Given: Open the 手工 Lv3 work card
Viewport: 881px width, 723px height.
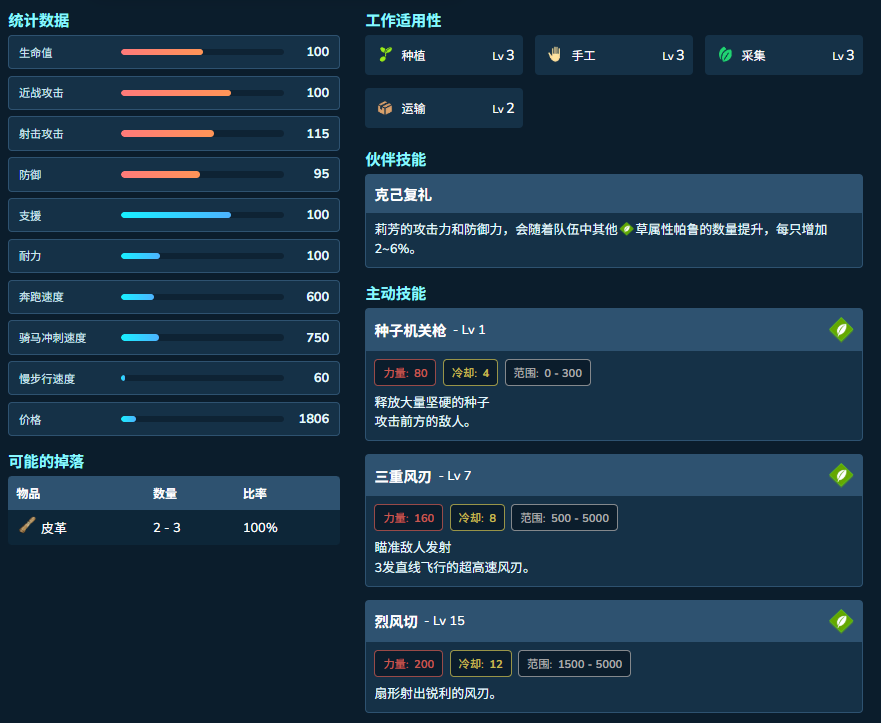Looking at the screenshot, I should (614, 55).
